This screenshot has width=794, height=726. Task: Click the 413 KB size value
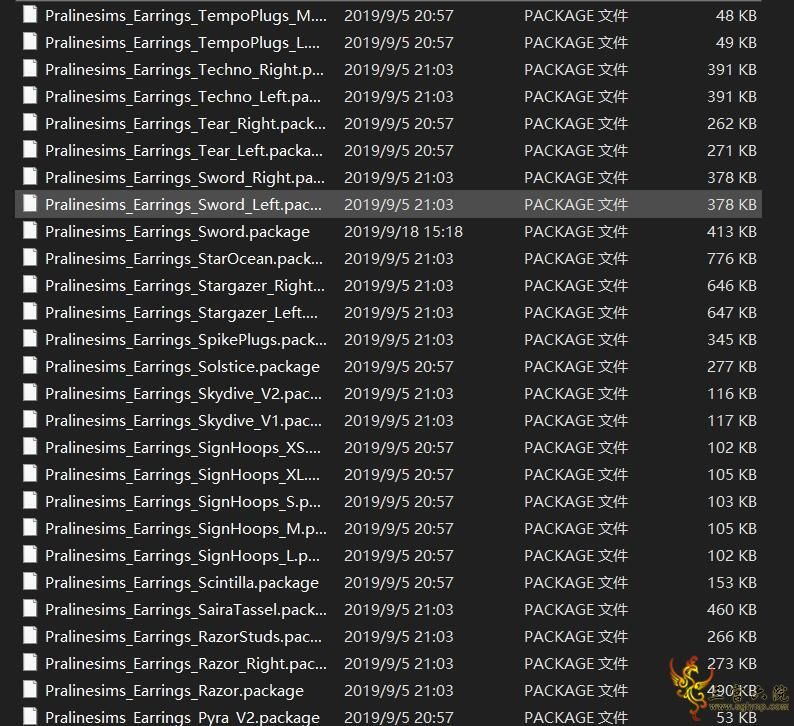tap(732, 232)
